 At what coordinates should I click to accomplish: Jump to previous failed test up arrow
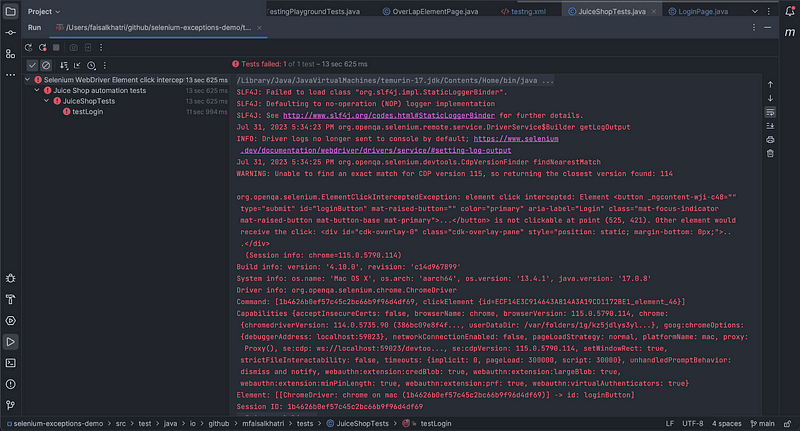click(770, 85)
